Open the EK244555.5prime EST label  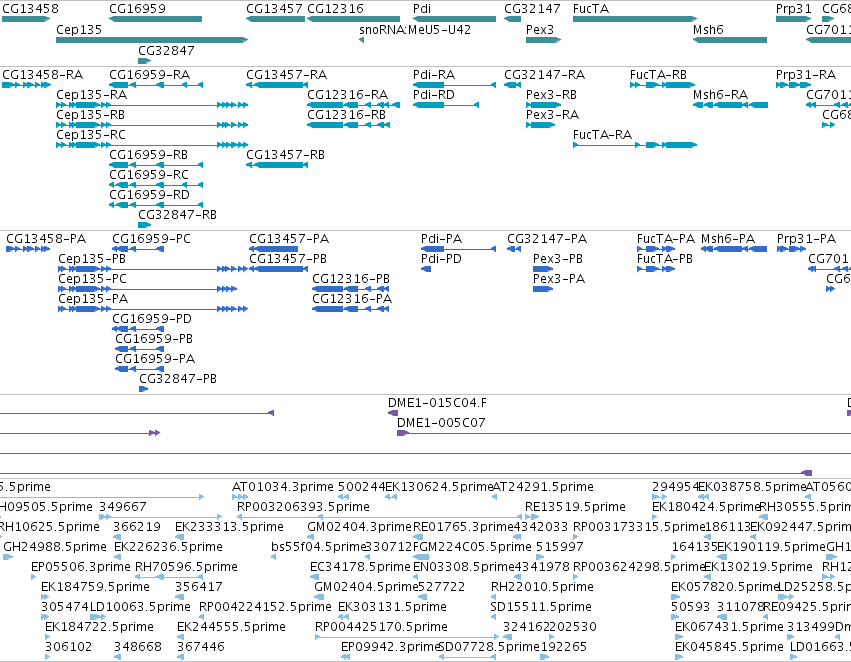[231, 627]
